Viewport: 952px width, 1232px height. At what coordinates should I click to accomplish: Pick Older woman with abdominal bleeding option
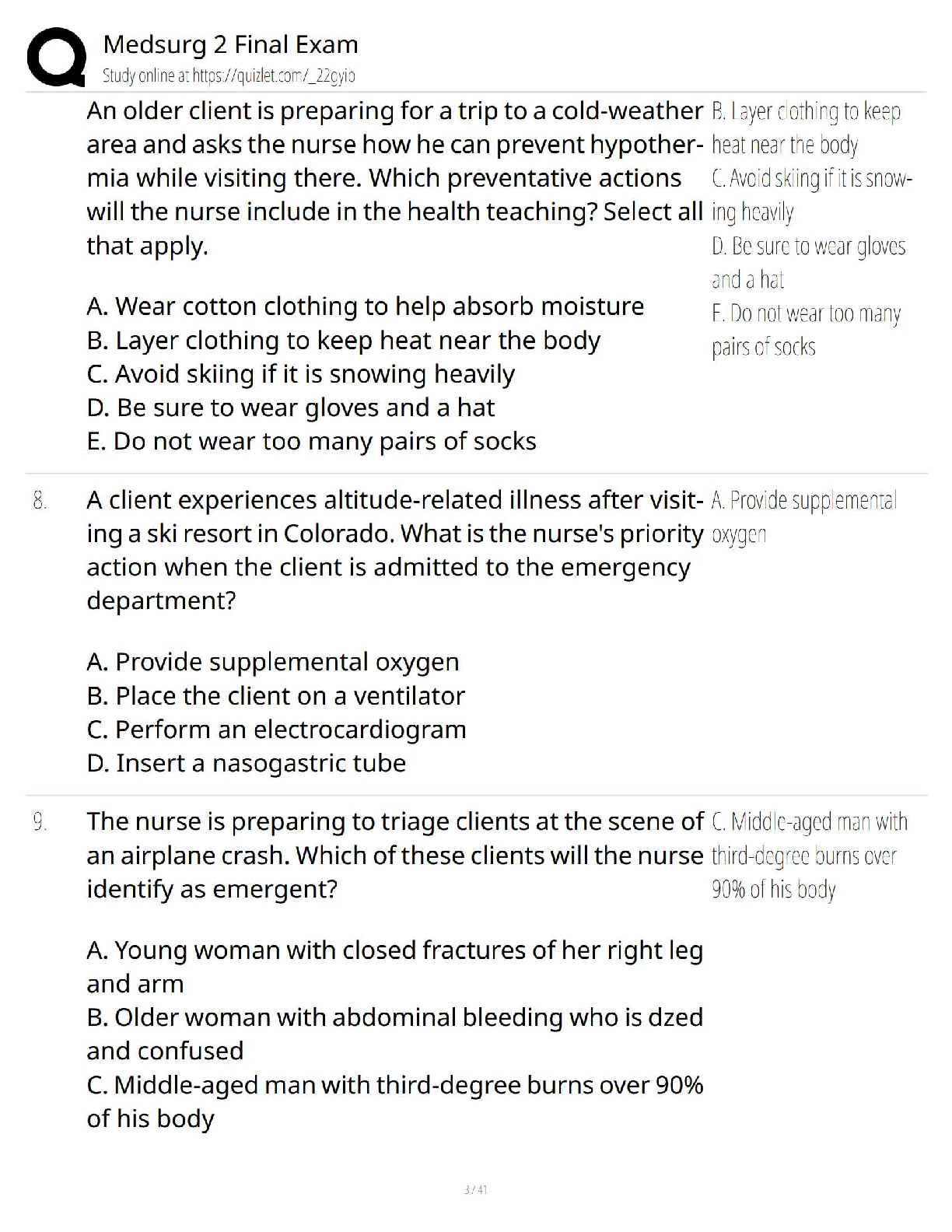tap(394, 1017)
